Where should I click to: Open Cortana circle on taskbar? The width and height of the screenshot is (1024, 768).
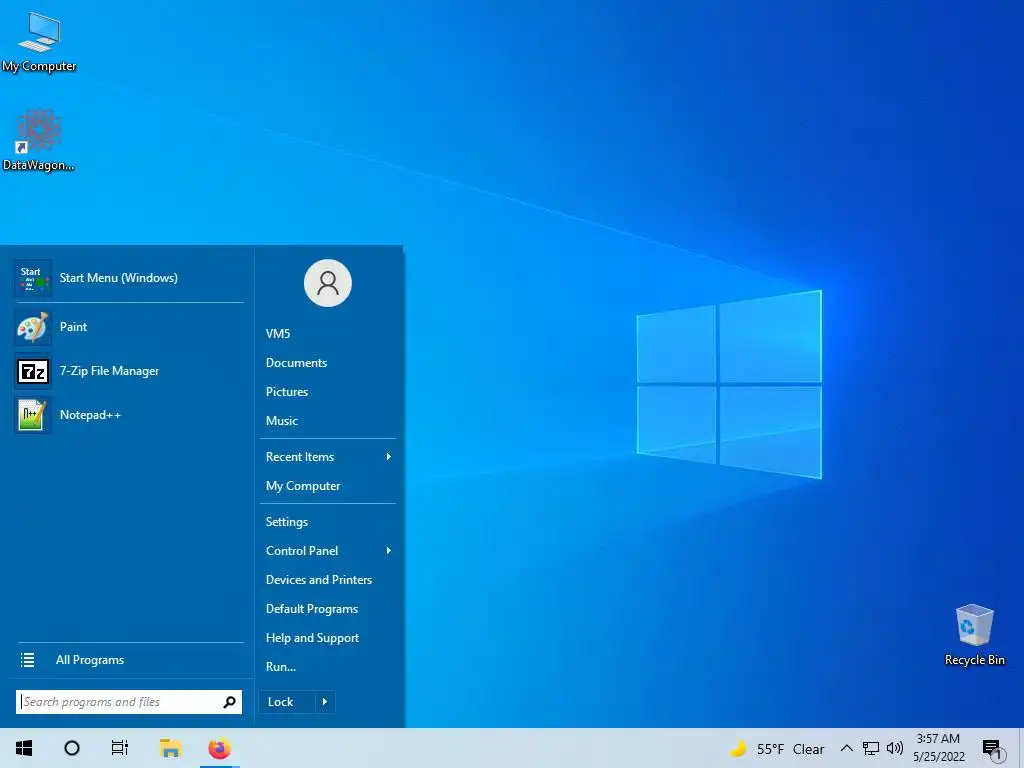click(x=72, y=748)
